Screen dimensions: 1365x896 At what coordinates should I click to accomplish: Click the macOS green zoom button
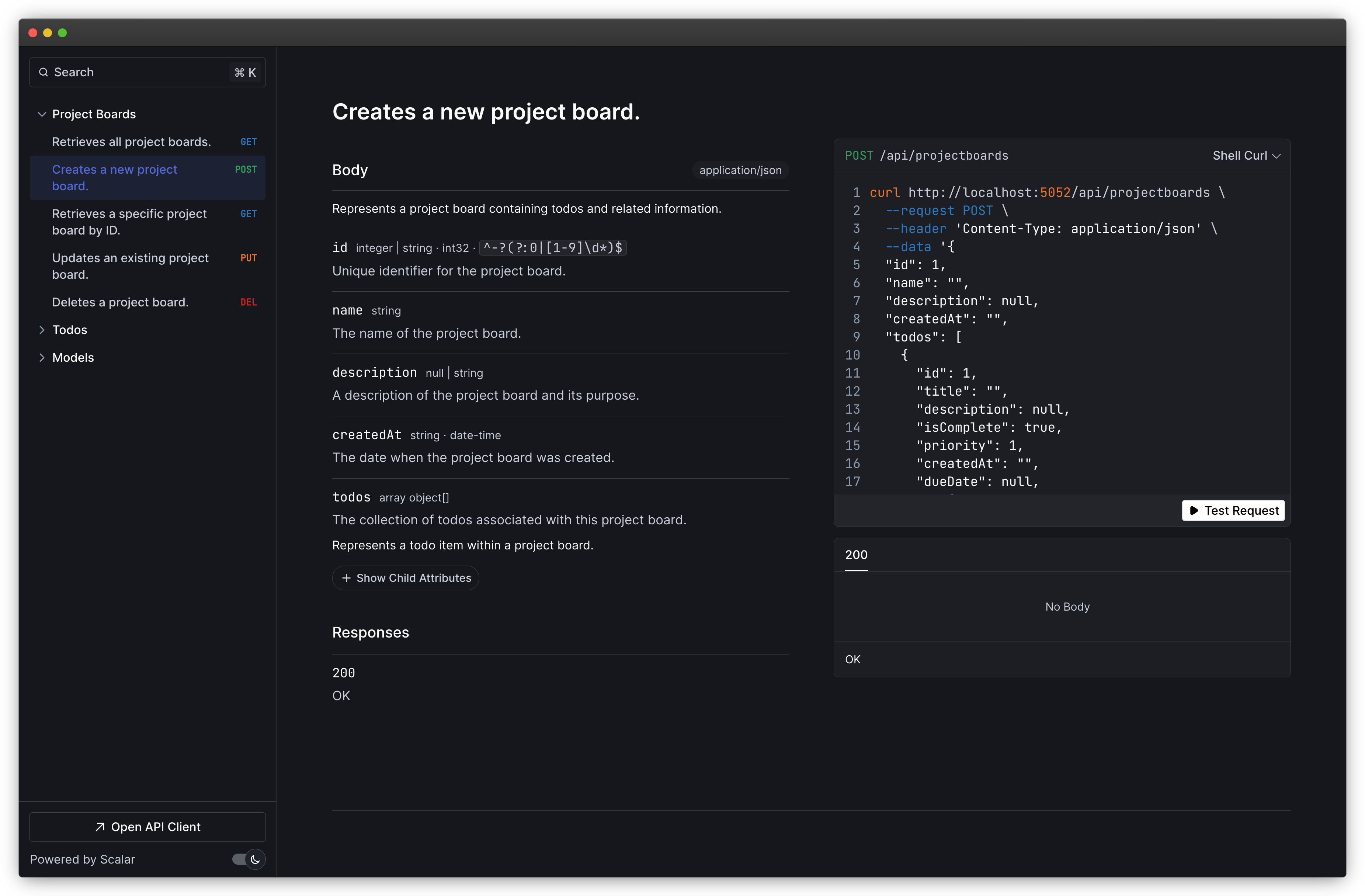tap(63, 33)
